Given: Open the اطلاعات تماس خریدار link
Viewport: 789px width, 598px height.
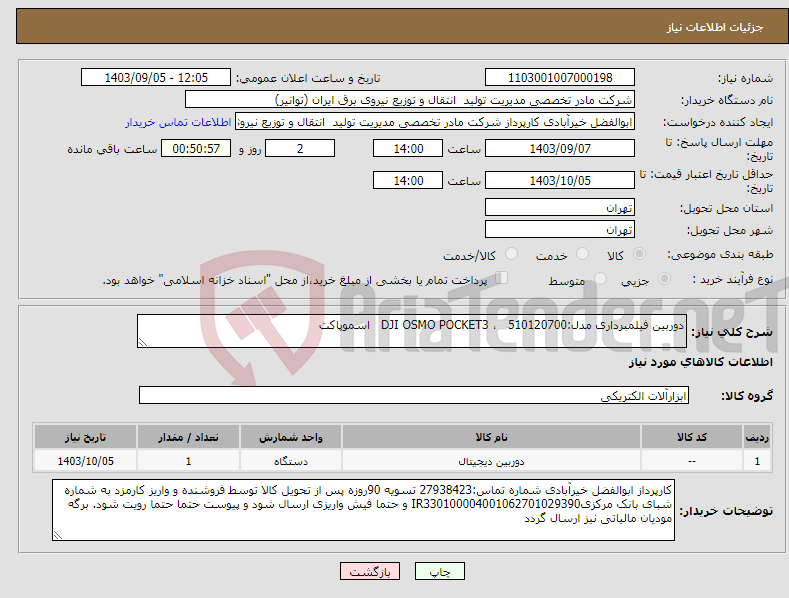Looking at the screenshot, I should [178, 122].
